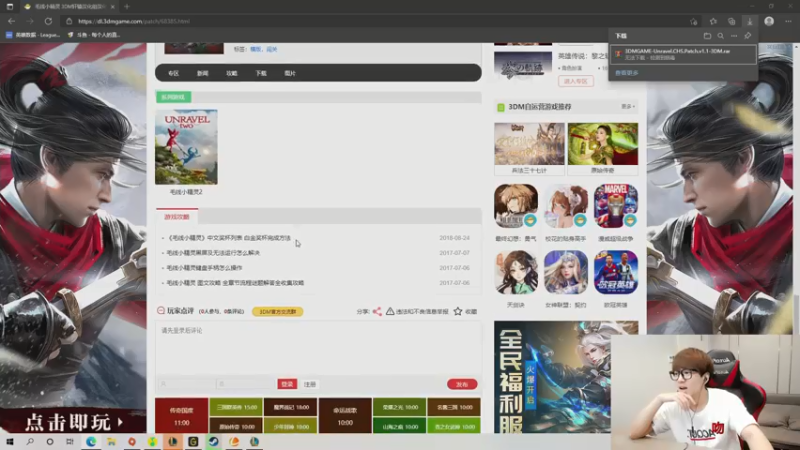Open 专区 tab in dark navigation bar
This screenshot has width=800, height=450.
[x=173, y=73]
